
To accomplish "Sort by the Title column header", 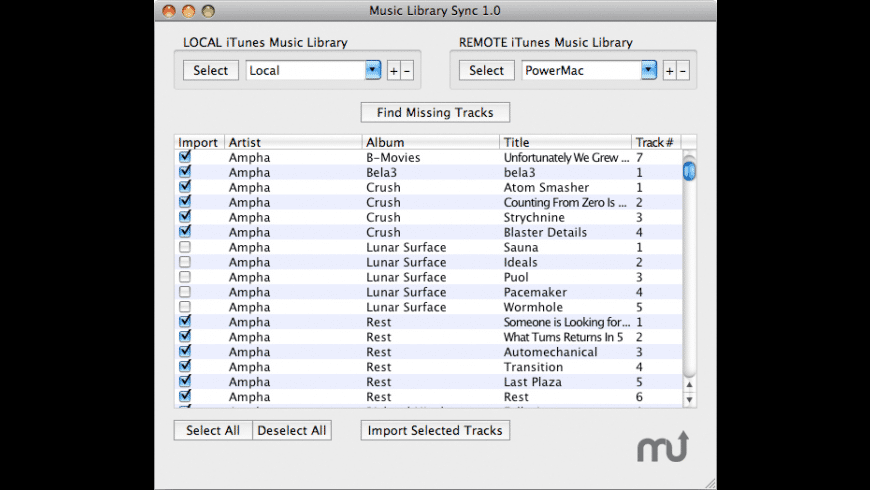I will point(565,143).
